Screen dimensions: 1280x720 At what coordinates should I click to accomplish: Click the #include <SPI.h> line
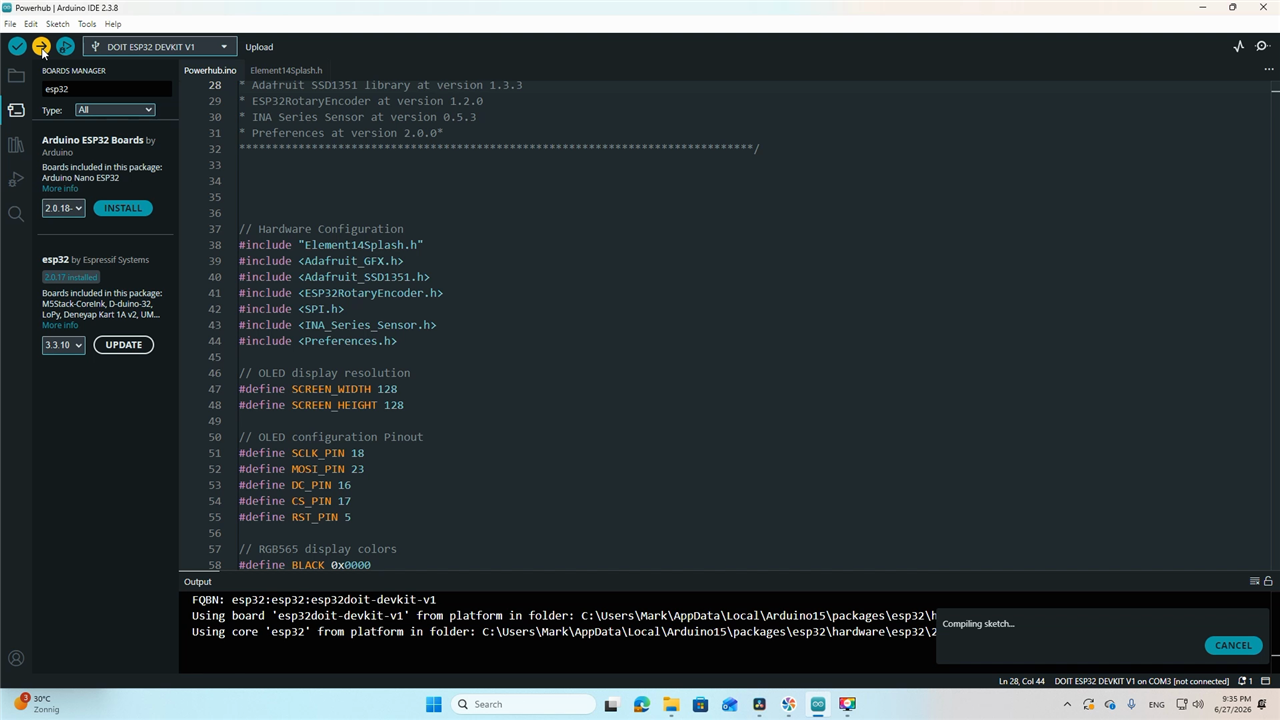291,309
